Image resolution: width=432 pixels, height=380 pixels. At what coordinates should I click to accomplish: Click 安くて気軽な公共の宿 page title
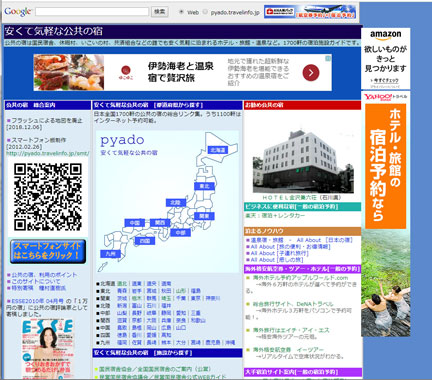[x=53, y=31]
